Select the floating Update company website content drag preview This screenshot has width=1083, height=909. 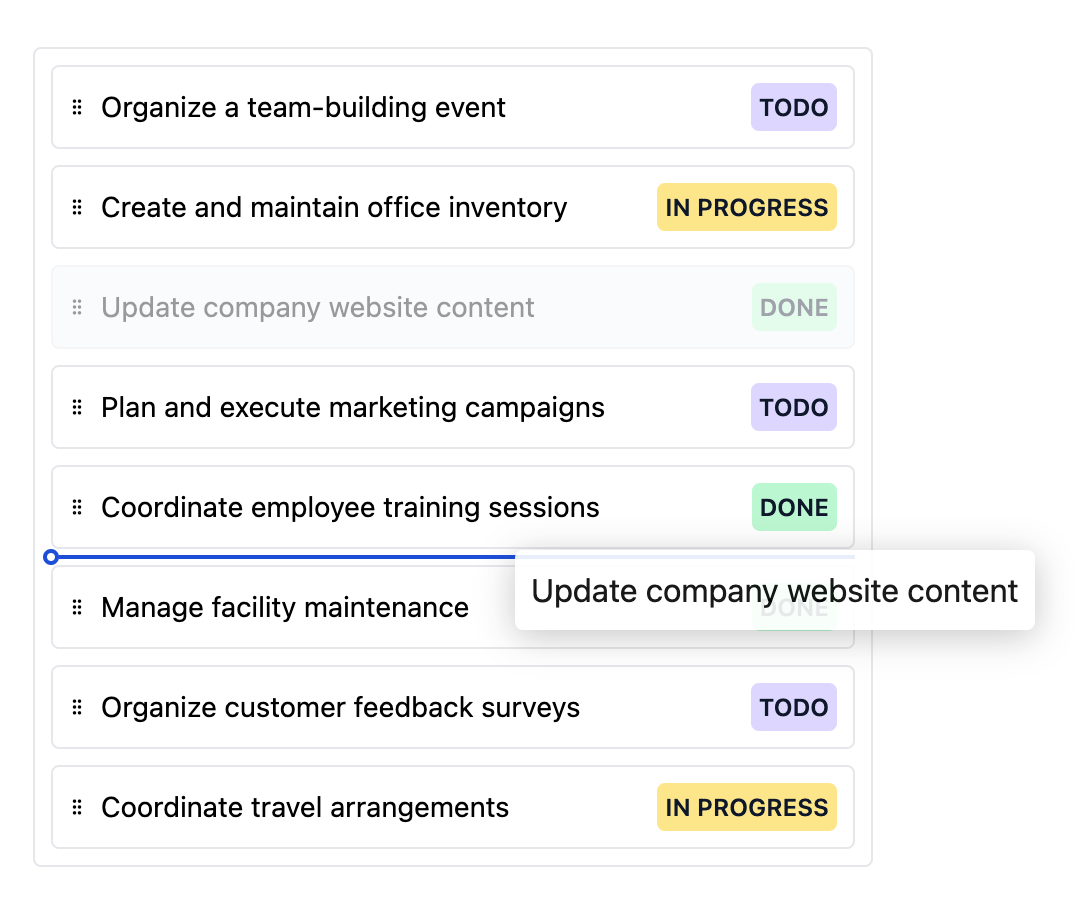pos(775,591)
